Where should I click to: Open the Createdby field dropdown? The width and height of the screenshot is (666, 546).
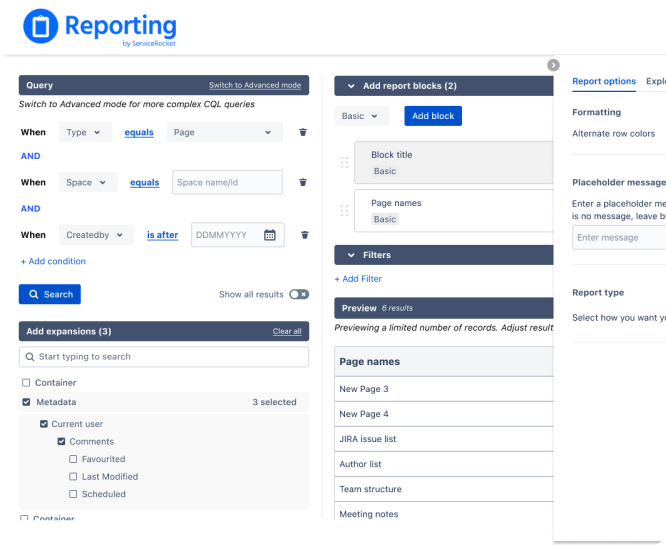pyautogui.click(x=96, y=235)
